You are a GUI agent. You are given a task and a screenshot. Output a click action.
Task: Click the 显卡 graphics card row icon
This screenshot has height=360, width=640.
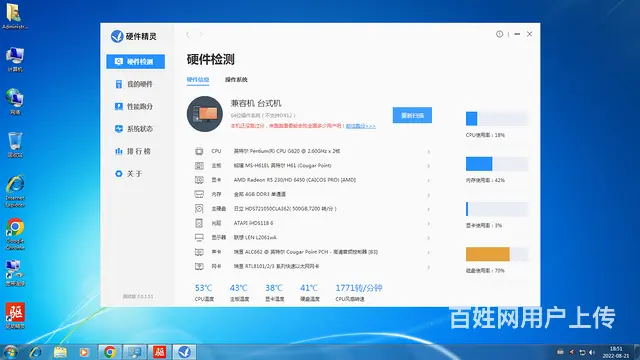tap(199, 180)
